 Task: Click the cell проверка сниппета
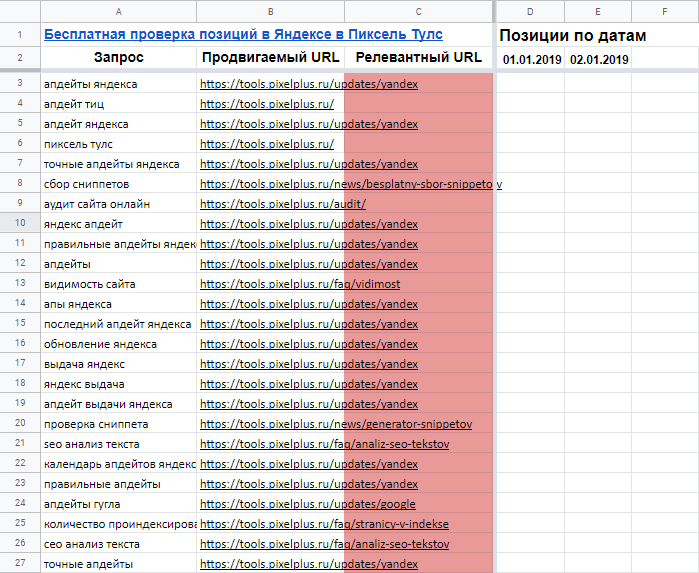tap(119, 424)
